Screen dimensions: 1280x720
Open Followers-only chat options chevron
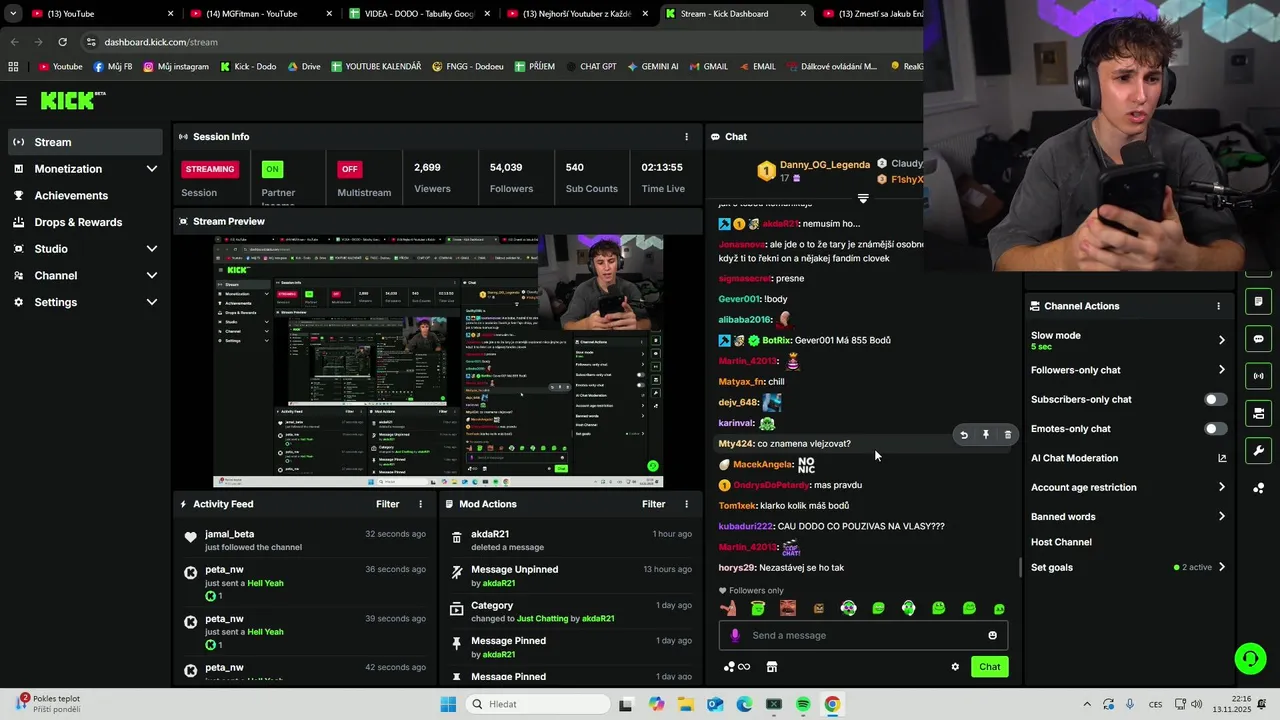[1221, 370]
